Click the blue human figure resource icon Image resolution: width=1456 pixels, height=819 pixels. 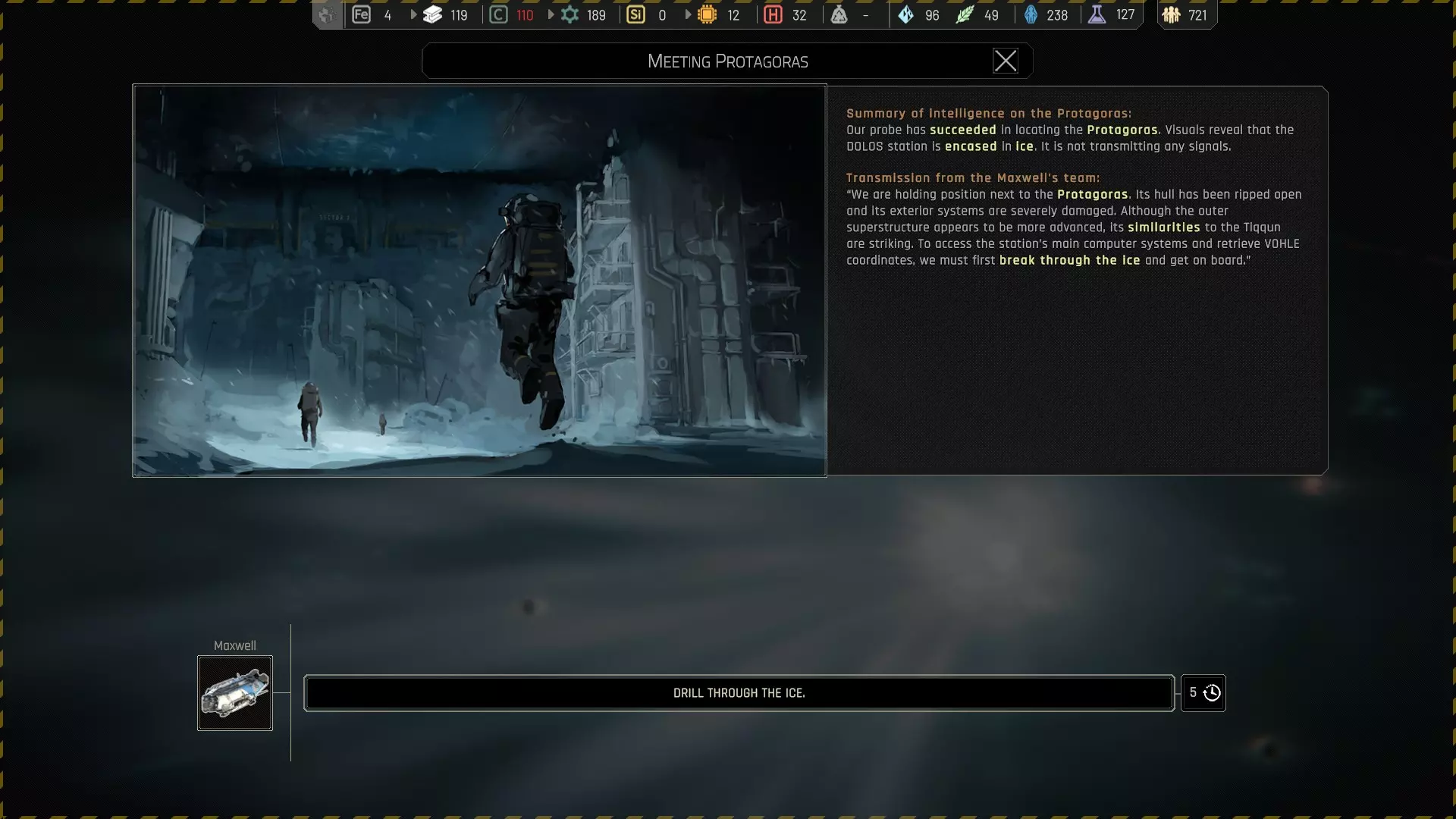[x=1031, y=14]
